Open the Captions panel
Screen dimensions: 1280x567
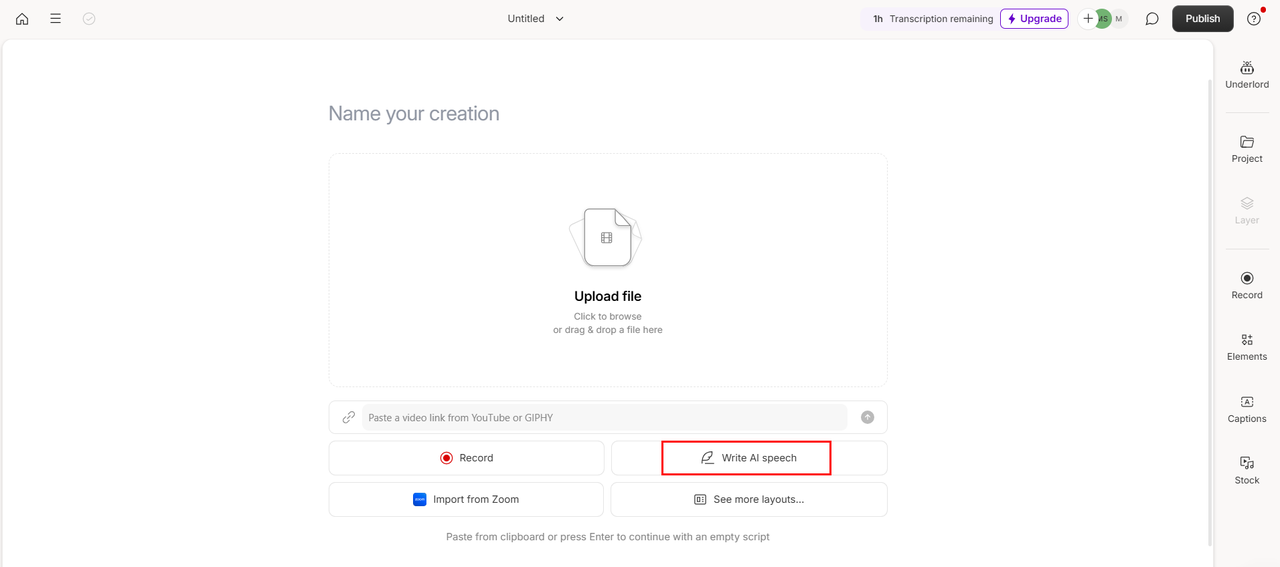coord(1247,410)
